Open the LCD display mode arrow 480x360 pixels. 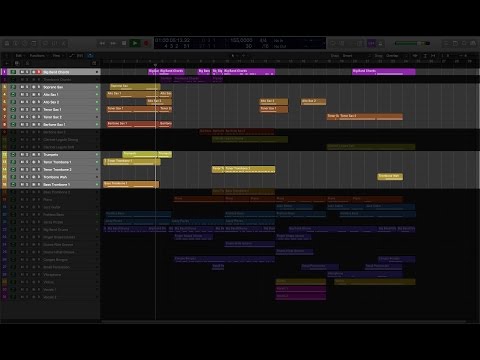323,43
